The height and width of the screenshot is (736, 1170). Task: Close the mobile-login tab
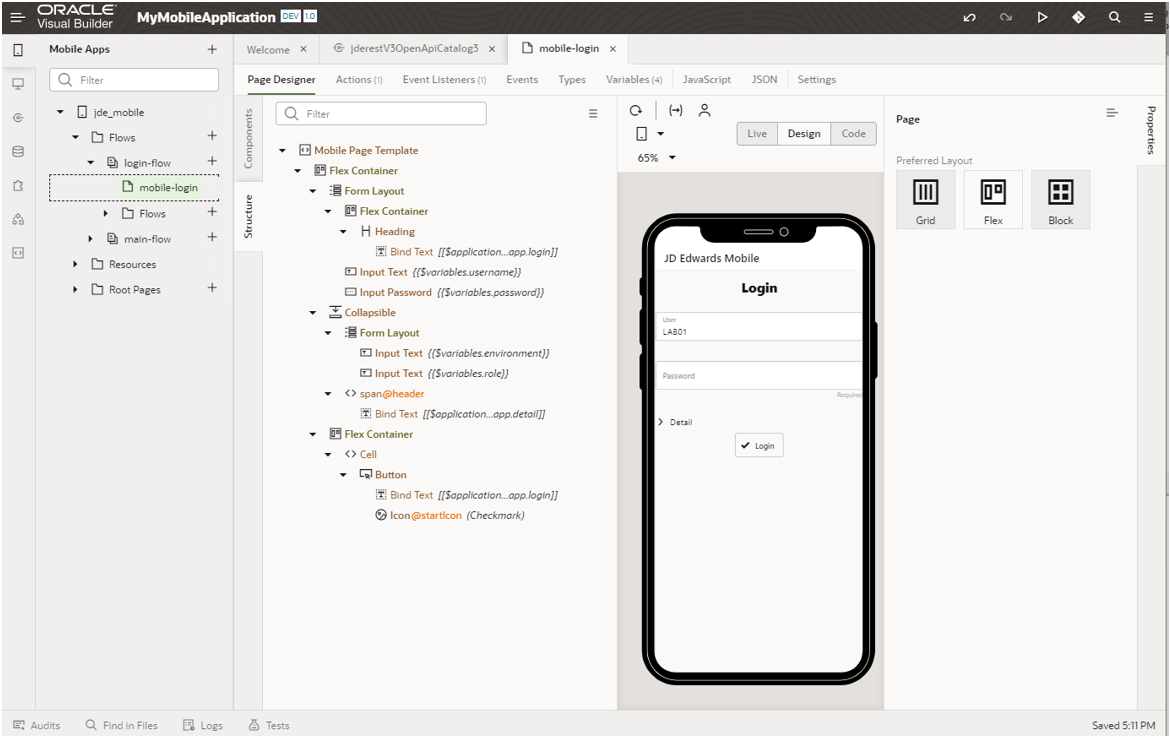[613, 49]
